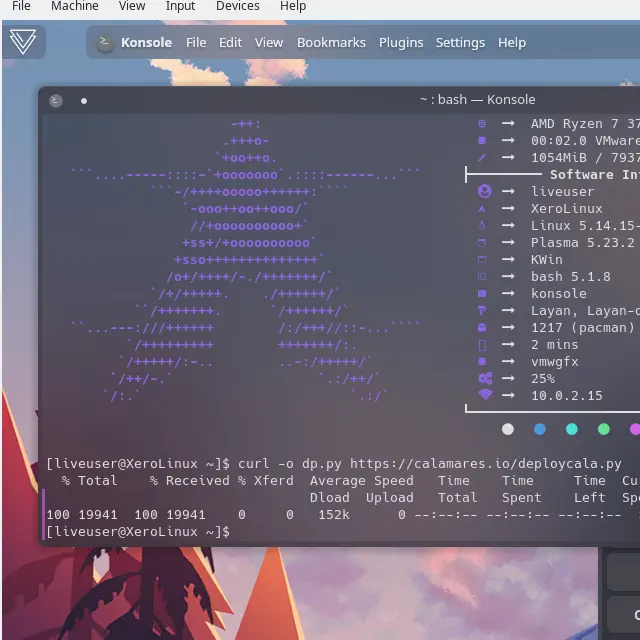Open Konsole's Edit menu
The height and width of the screenshot is (640, 640).
[x=230, y=42]
